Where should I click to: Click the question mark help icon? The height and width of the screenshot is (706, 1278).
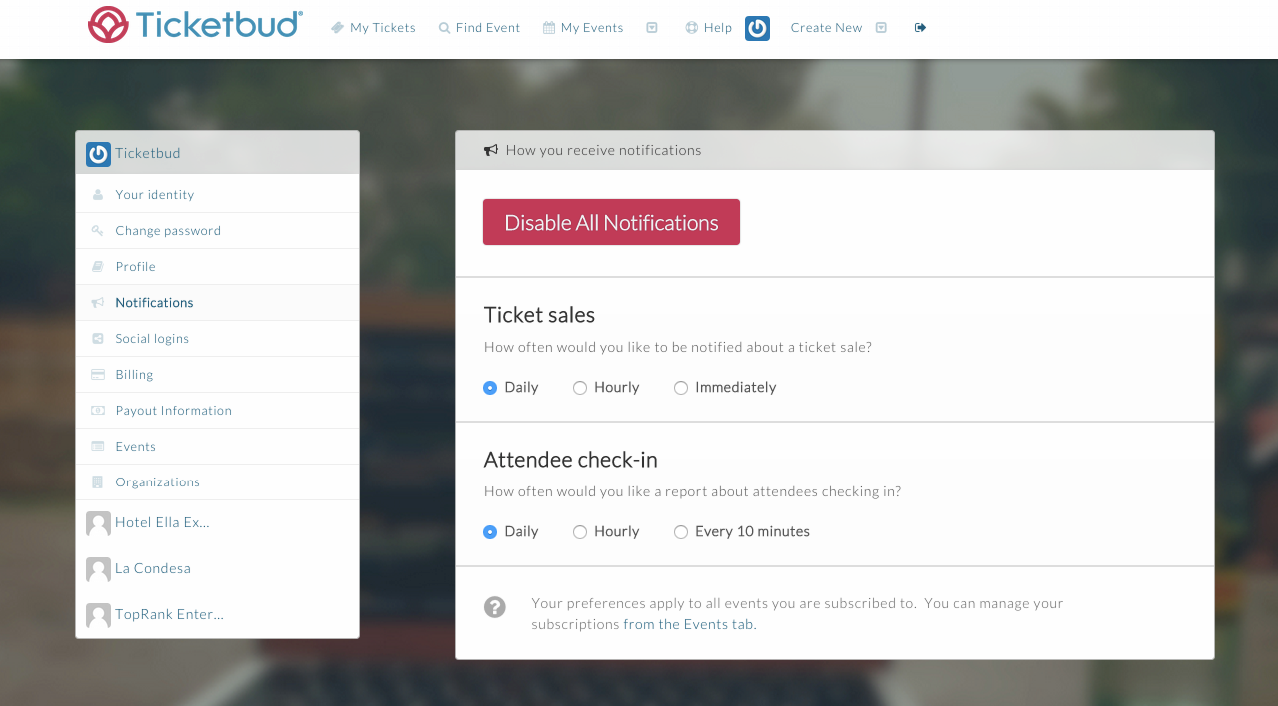pyautogui.click(x=495, y=607)
